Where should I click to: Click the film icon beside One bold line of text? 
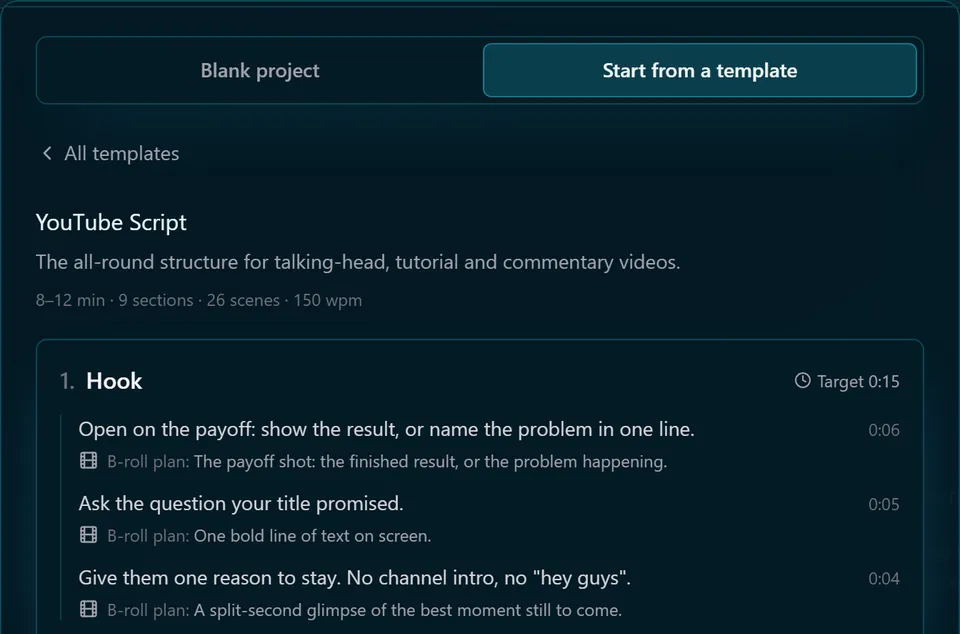click(x=89, y=535)
